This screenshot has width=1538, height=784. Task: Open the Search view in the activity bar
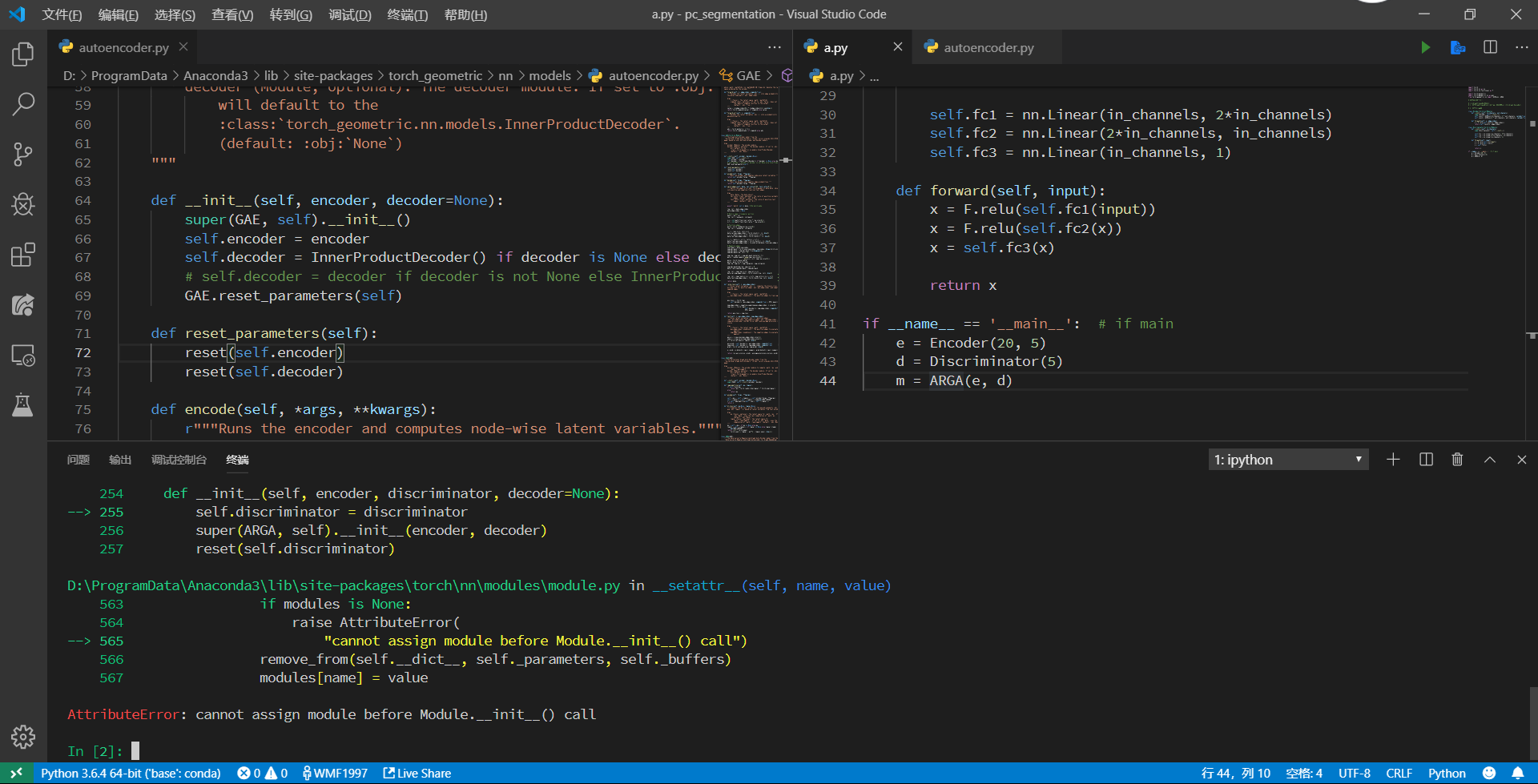(x=22, y=104)
